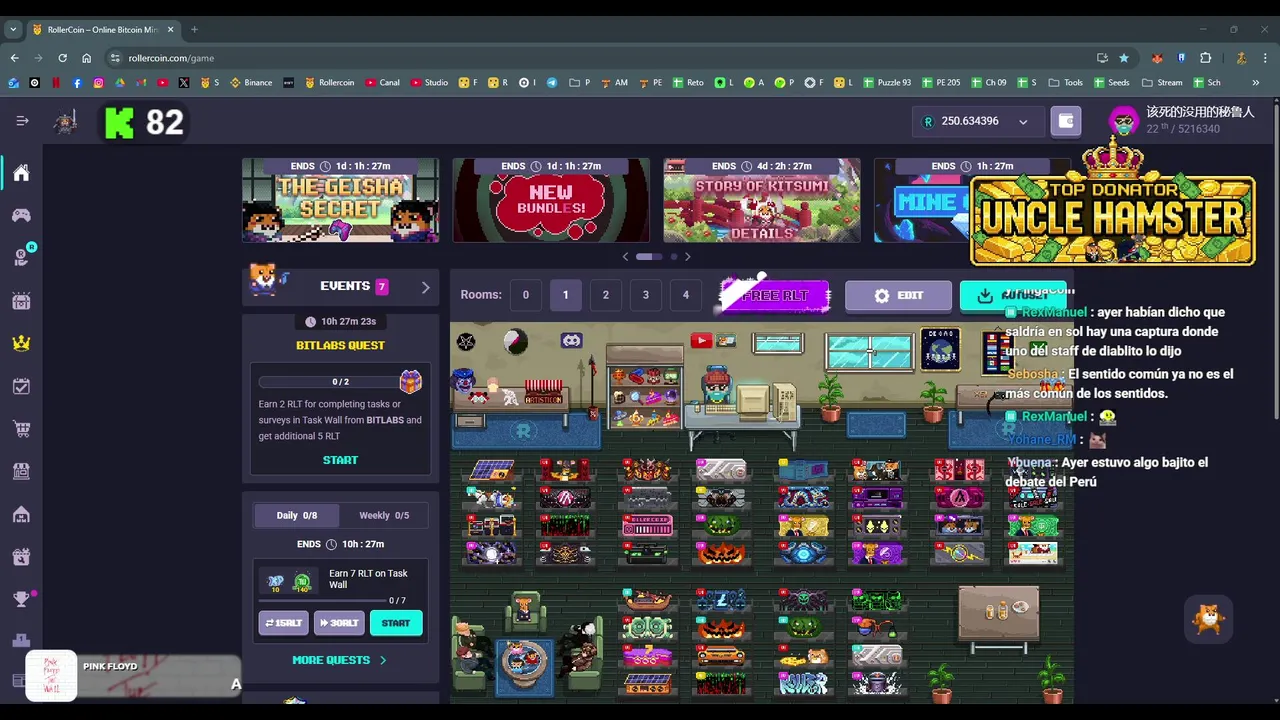Viewport: 1280px width, 720px height.
Task: Click the YouTube icon on the room wall
Action: click(x=701, y=341)
